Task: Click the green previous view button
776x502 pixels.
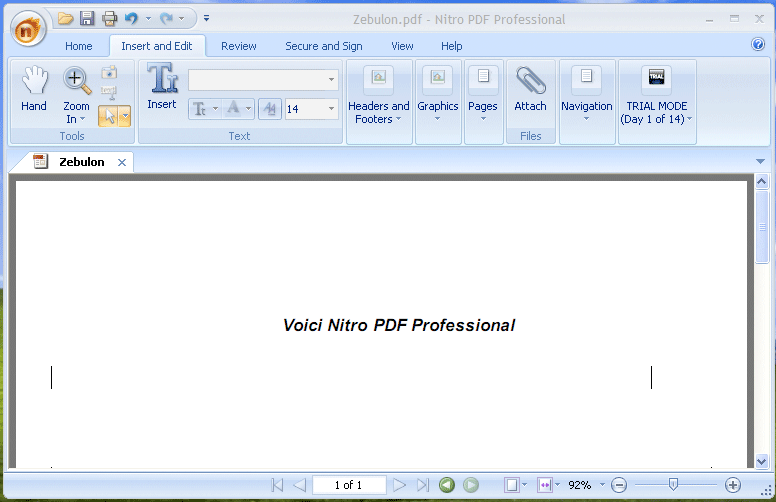Action: coord(447,485)
